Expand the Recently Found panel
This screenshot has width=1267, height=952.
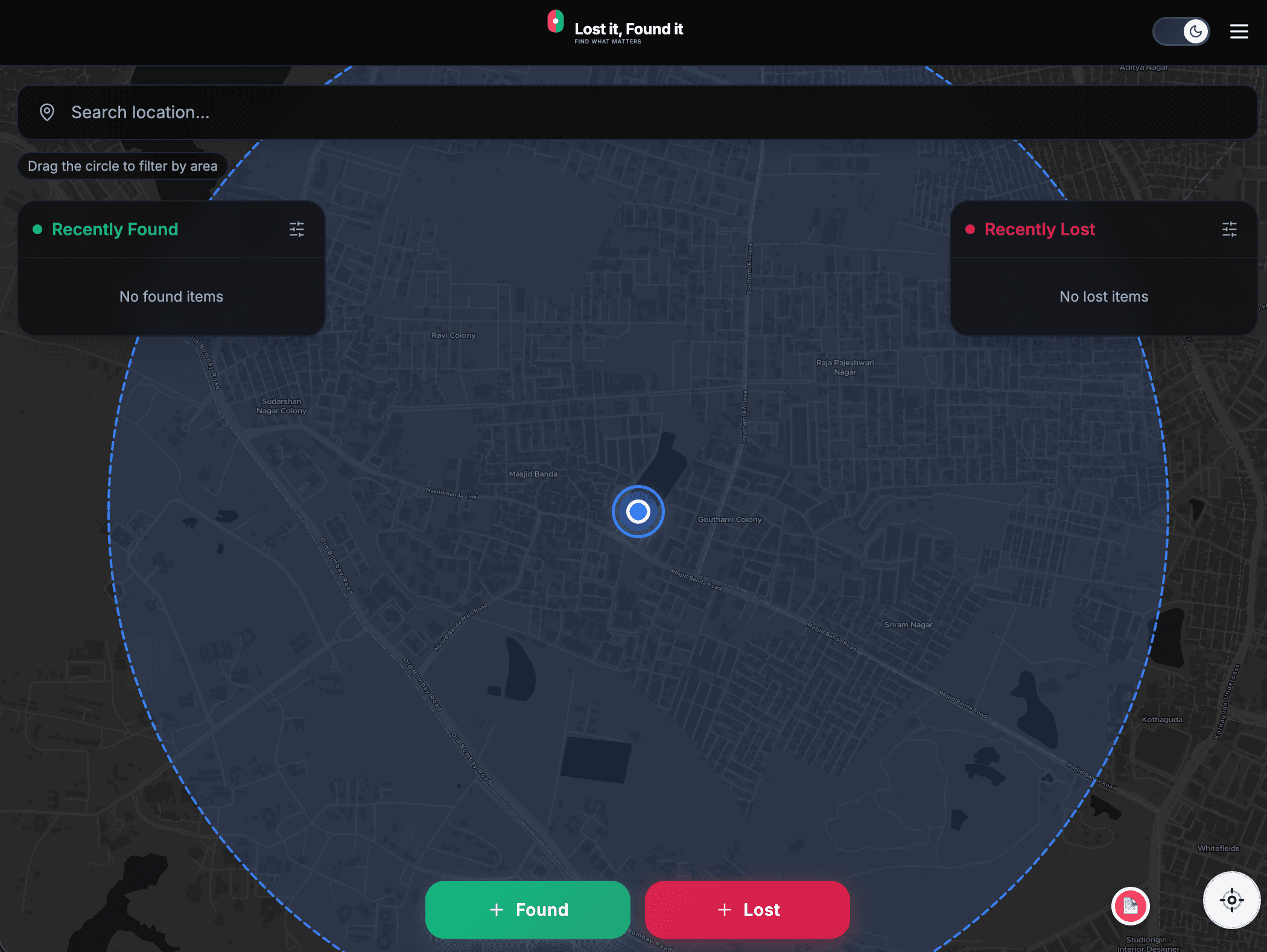[x=115, y=229]
